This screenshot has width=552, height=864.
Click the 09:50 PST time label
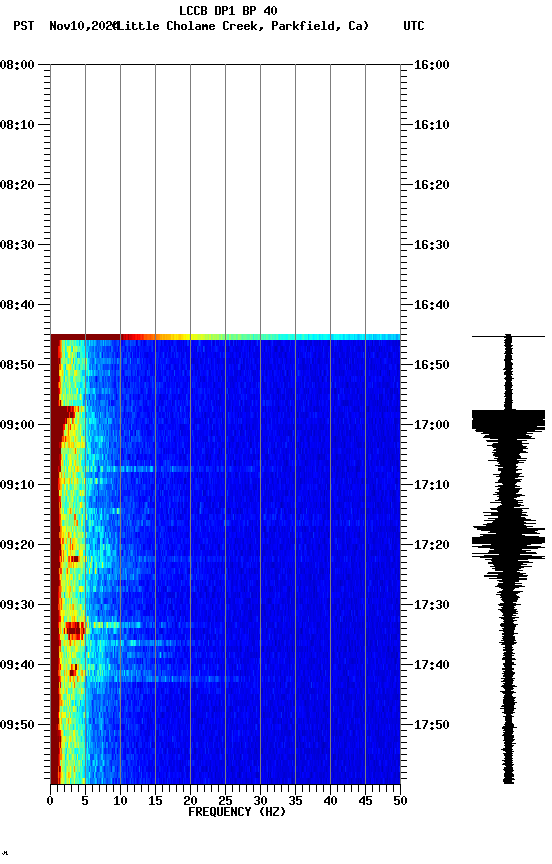click(17, 725)
